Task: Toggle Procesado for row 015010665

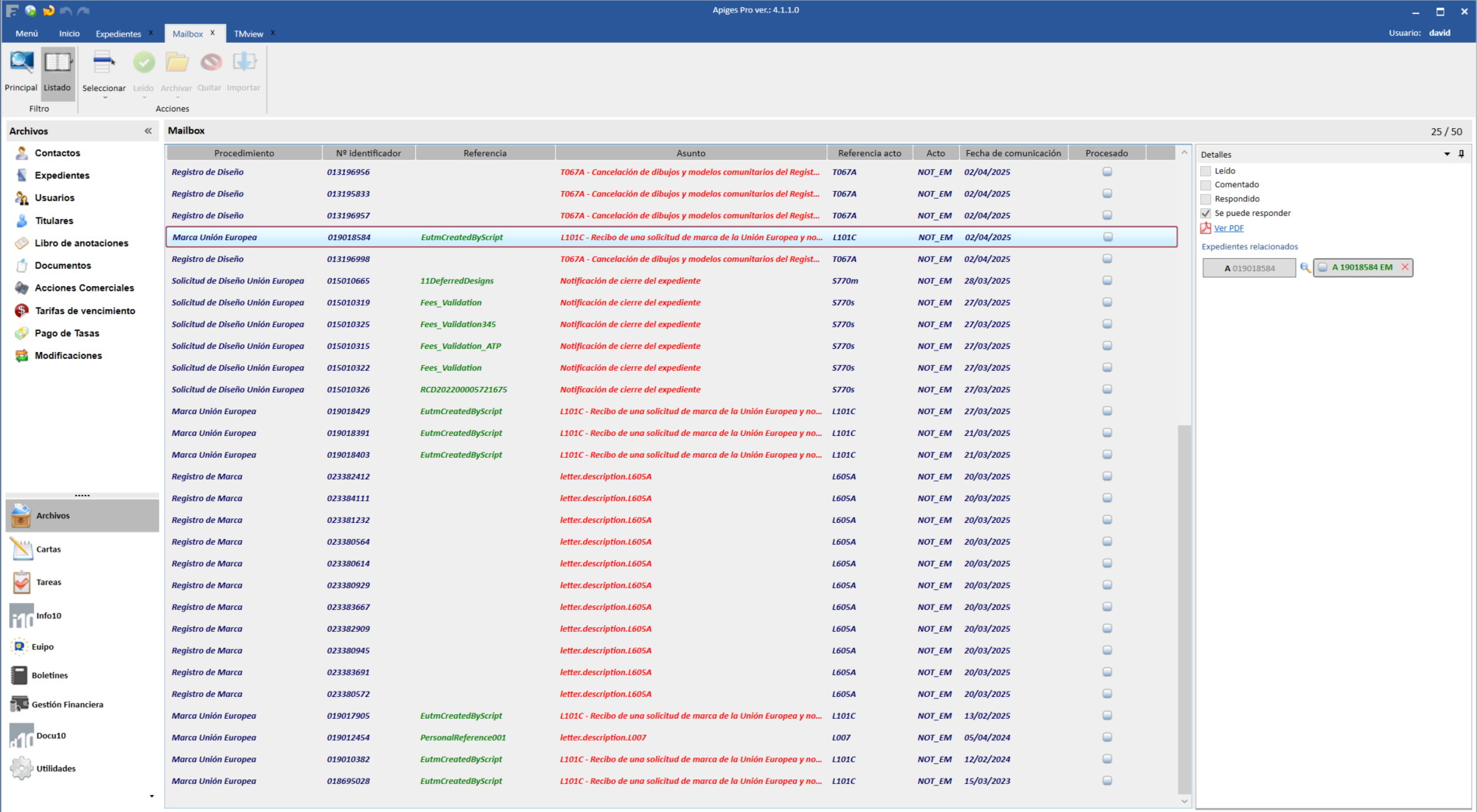Action: coord(1107,281)
